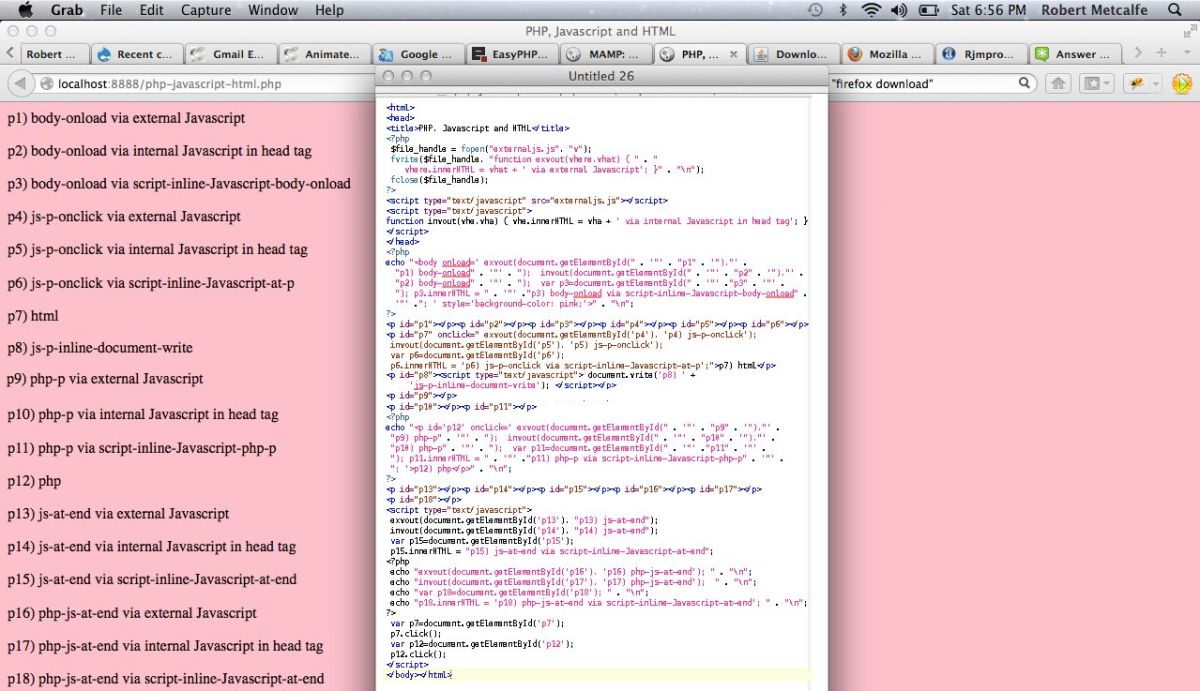The height and width of the screenshot is (691, 1200).
Task: Open the Help menu
Action: [329, 10]
